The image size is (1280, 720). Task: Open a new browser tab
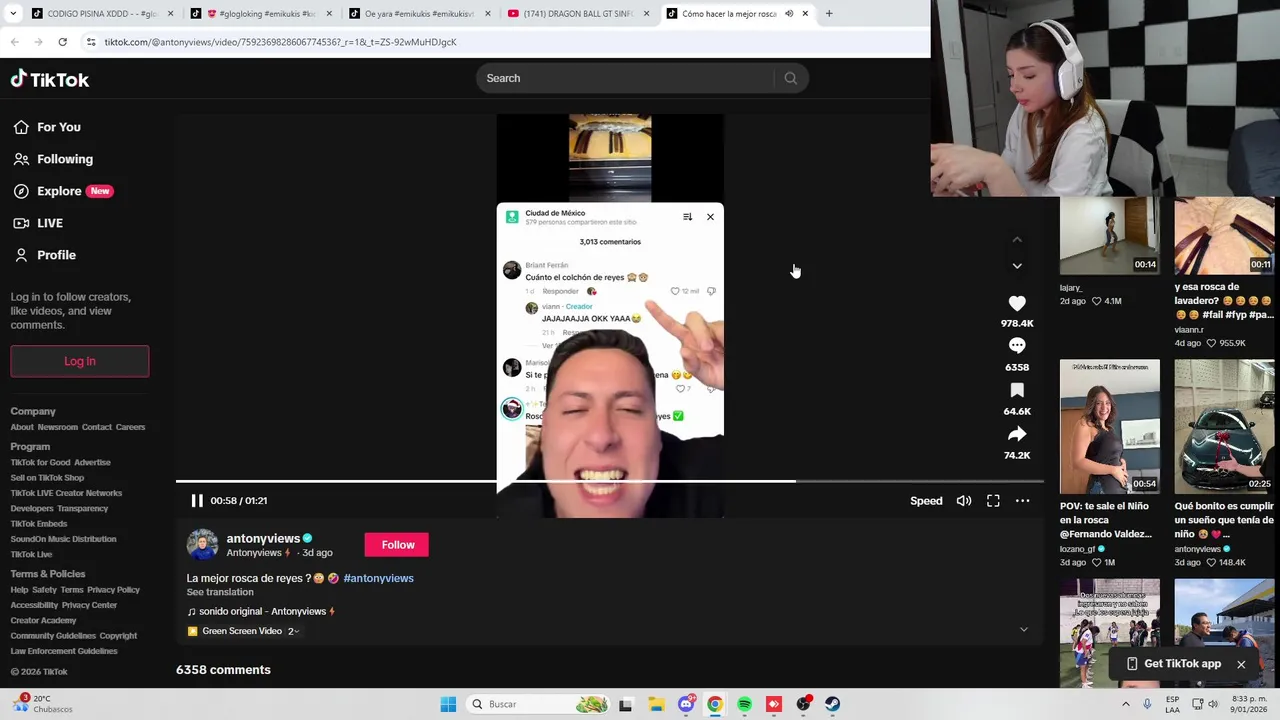coord(829,14)
